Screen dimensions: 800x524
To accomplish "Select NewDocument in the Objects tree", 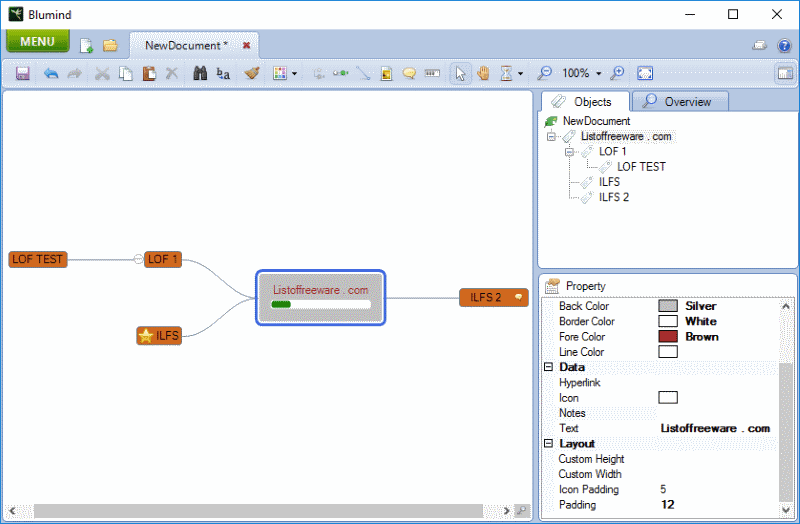I will [596, 121].
